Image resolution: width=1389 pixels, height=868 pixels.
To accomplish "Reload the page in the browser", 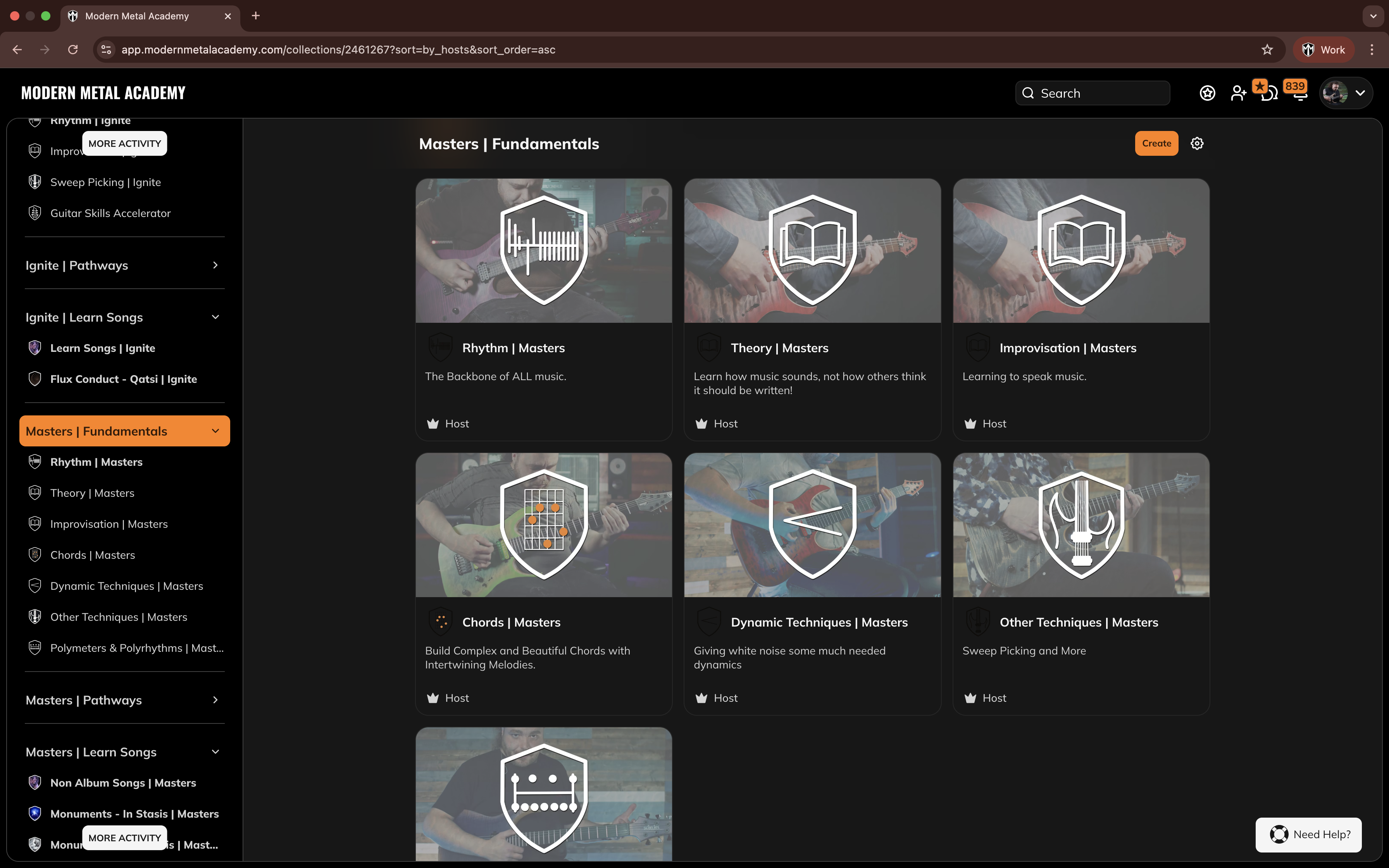I will point(73,49).
